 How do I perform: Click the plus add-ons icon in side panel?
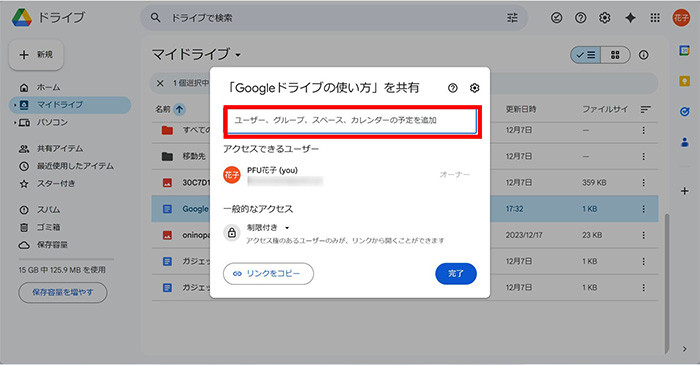point(684,191)
